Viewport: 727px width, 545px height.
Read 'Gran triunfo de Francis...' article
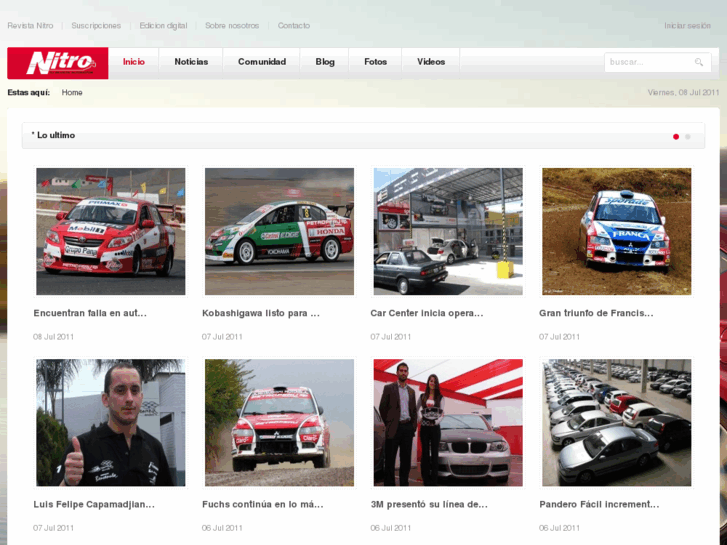point(596,313)
